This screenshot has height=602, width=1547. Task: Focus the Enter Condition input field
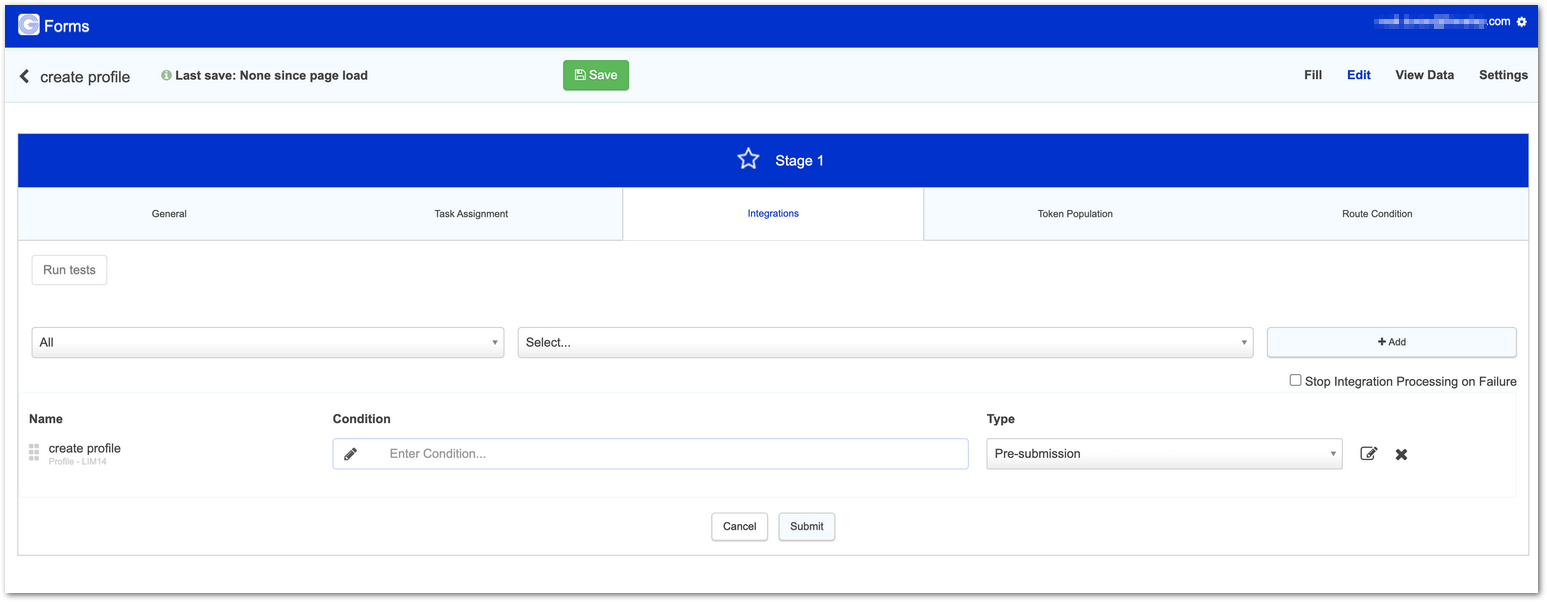650,454
